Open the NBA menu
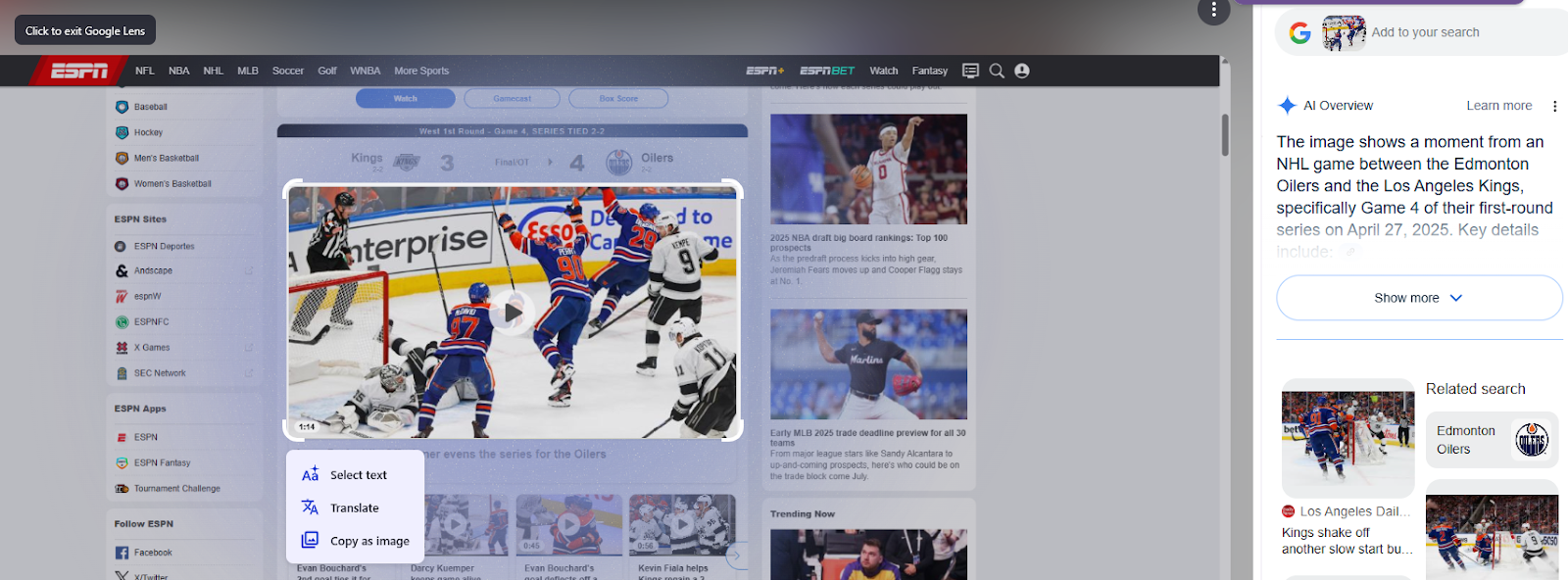The height and width of the screenshot is (580, 1568). [178, 71]
